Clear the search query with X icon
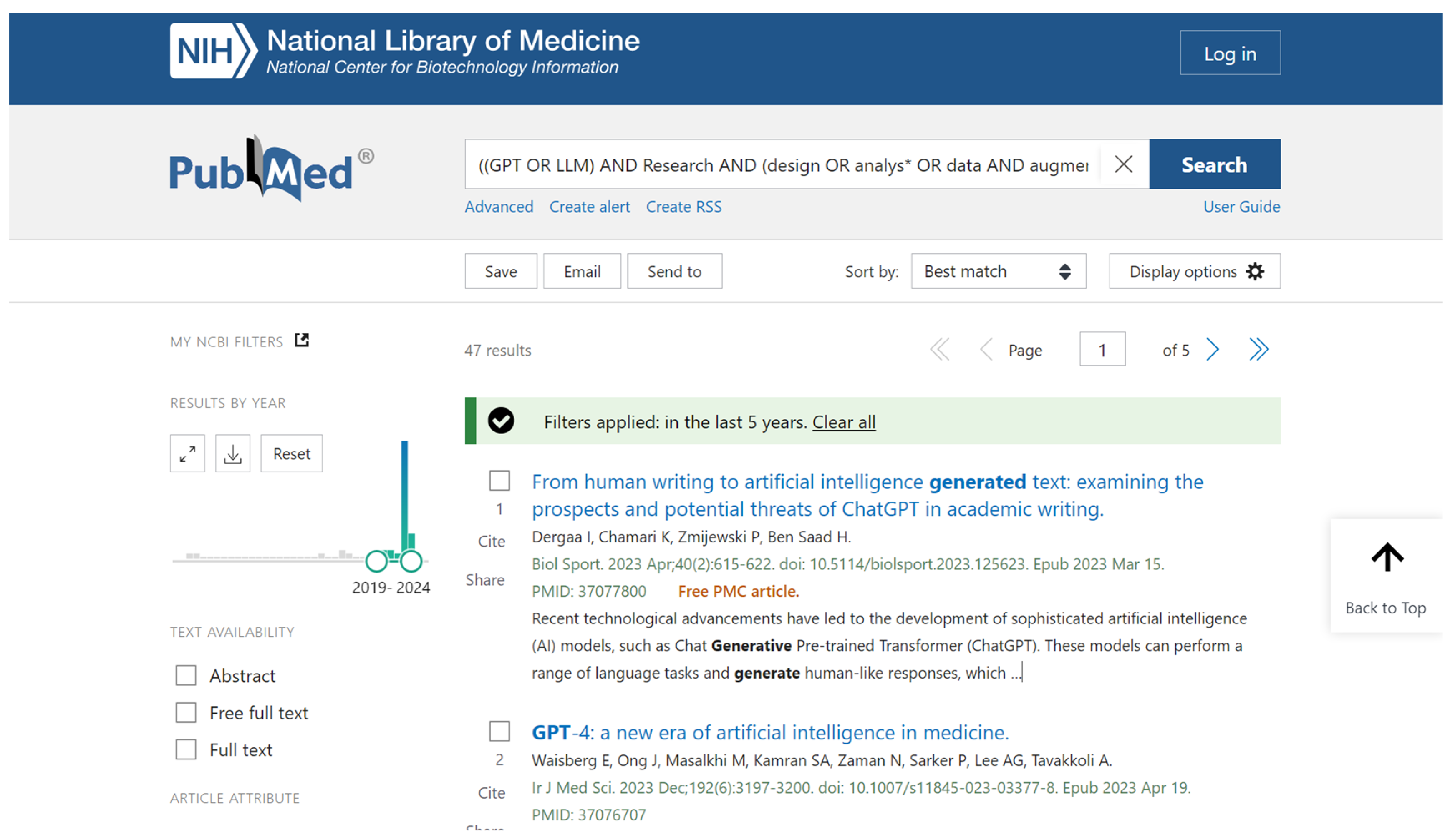The width and height of the screenshot is (1450, 840). point(1122,164)
